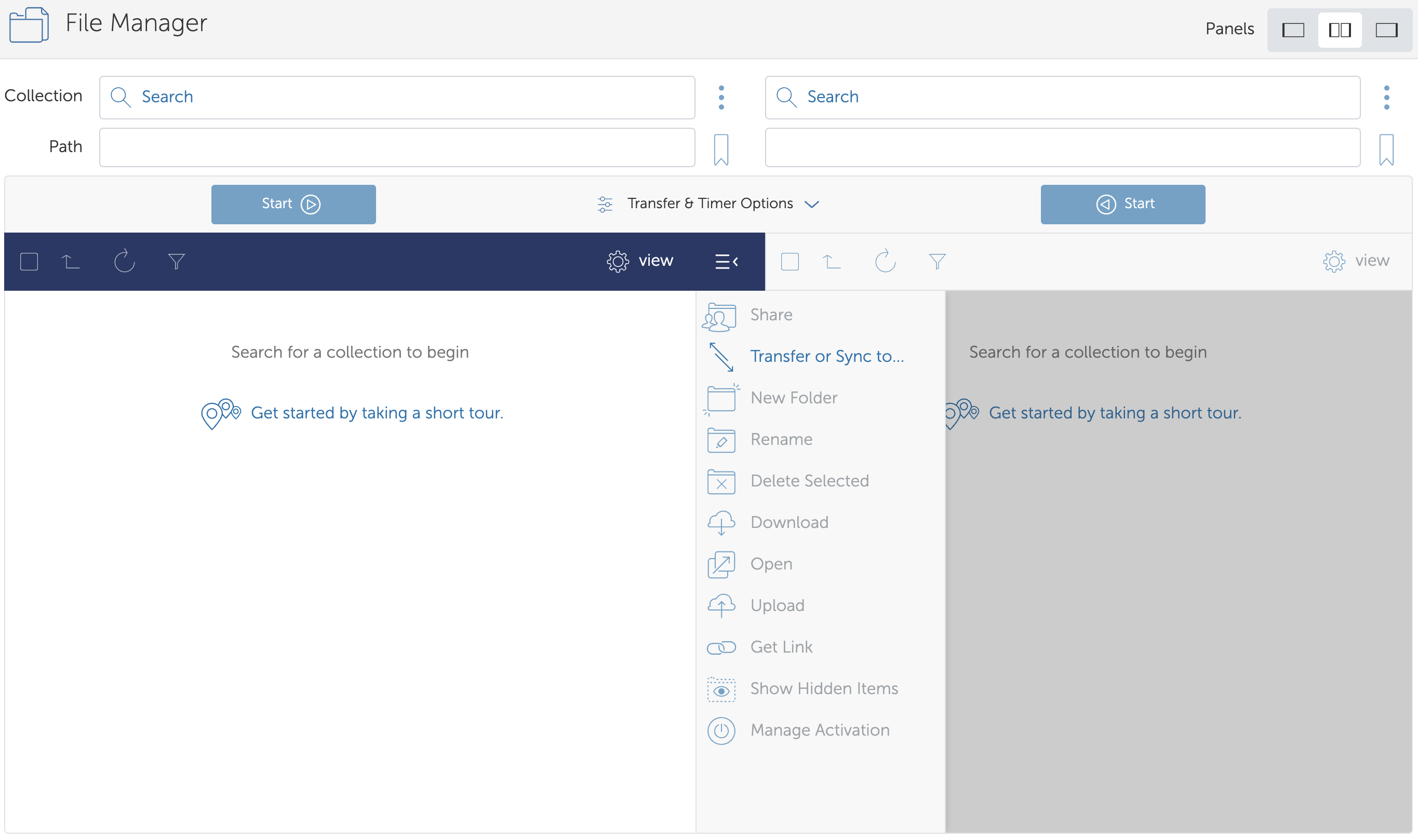Click the right panel filter funnel icon
The height and width of the screenshot is (840, 1418).
[937, 261]
